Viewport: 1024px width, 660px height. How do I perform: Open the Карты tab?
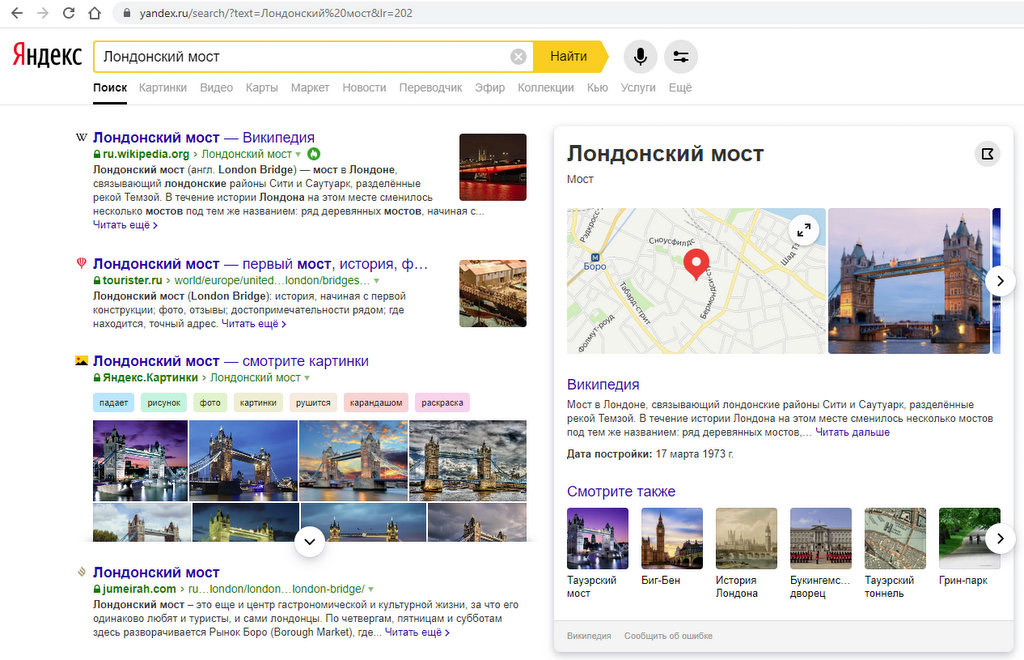(x=261, y=88)
